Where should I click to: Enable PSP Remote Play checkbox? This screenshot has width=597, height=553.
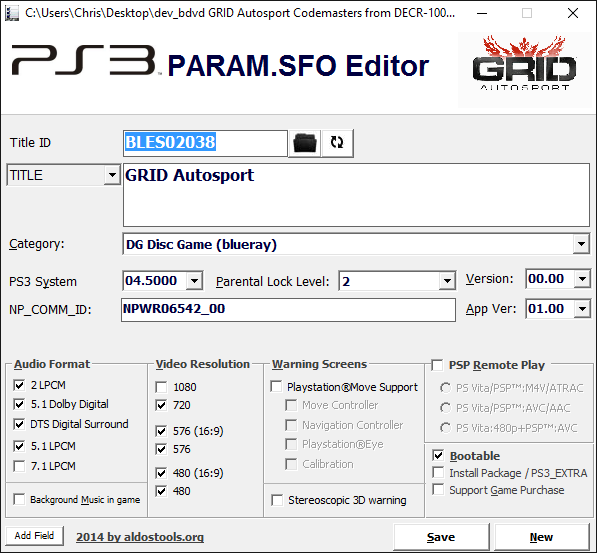(437, 365)
